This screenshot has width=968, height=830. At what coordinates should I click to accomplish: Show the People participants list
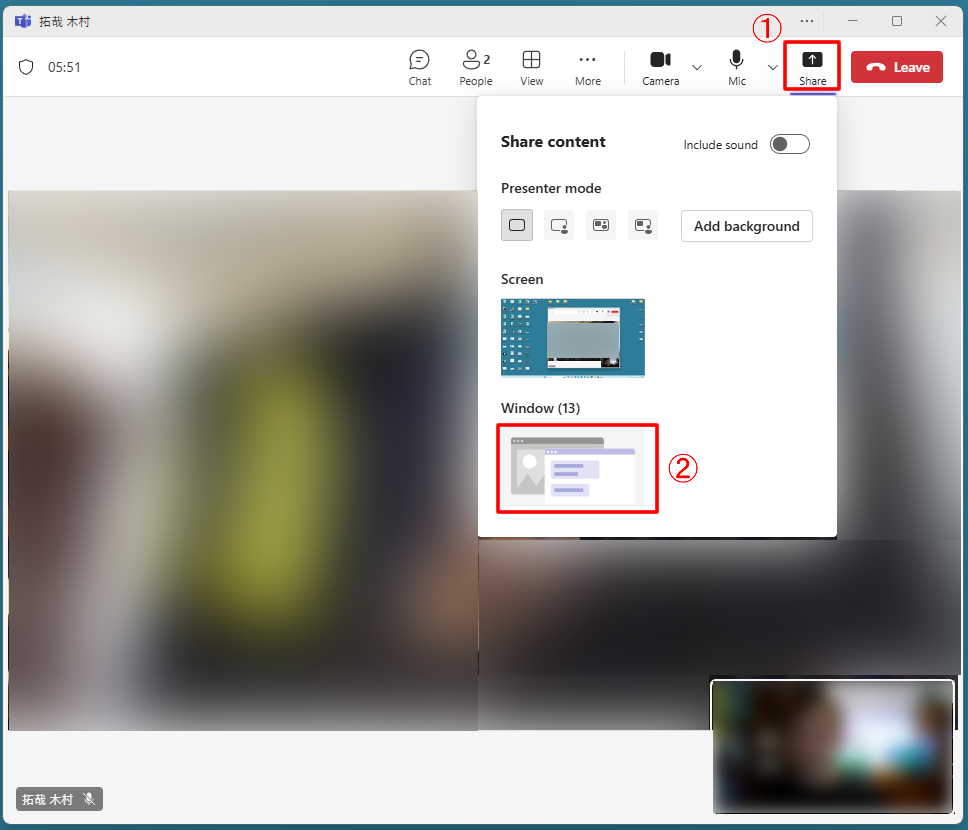click(x=475, y=67)
